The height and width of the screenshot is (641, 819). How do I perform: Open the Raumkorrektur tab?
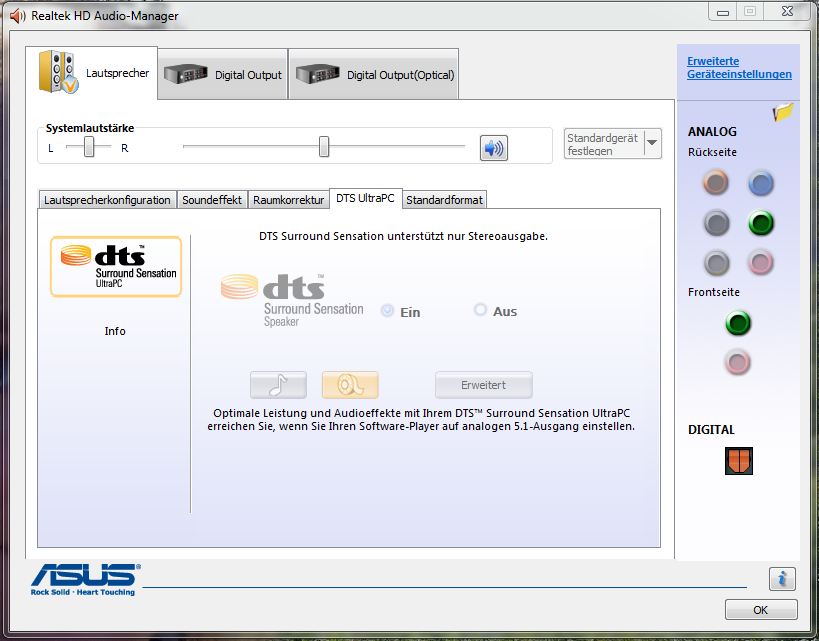pos(289,200)
